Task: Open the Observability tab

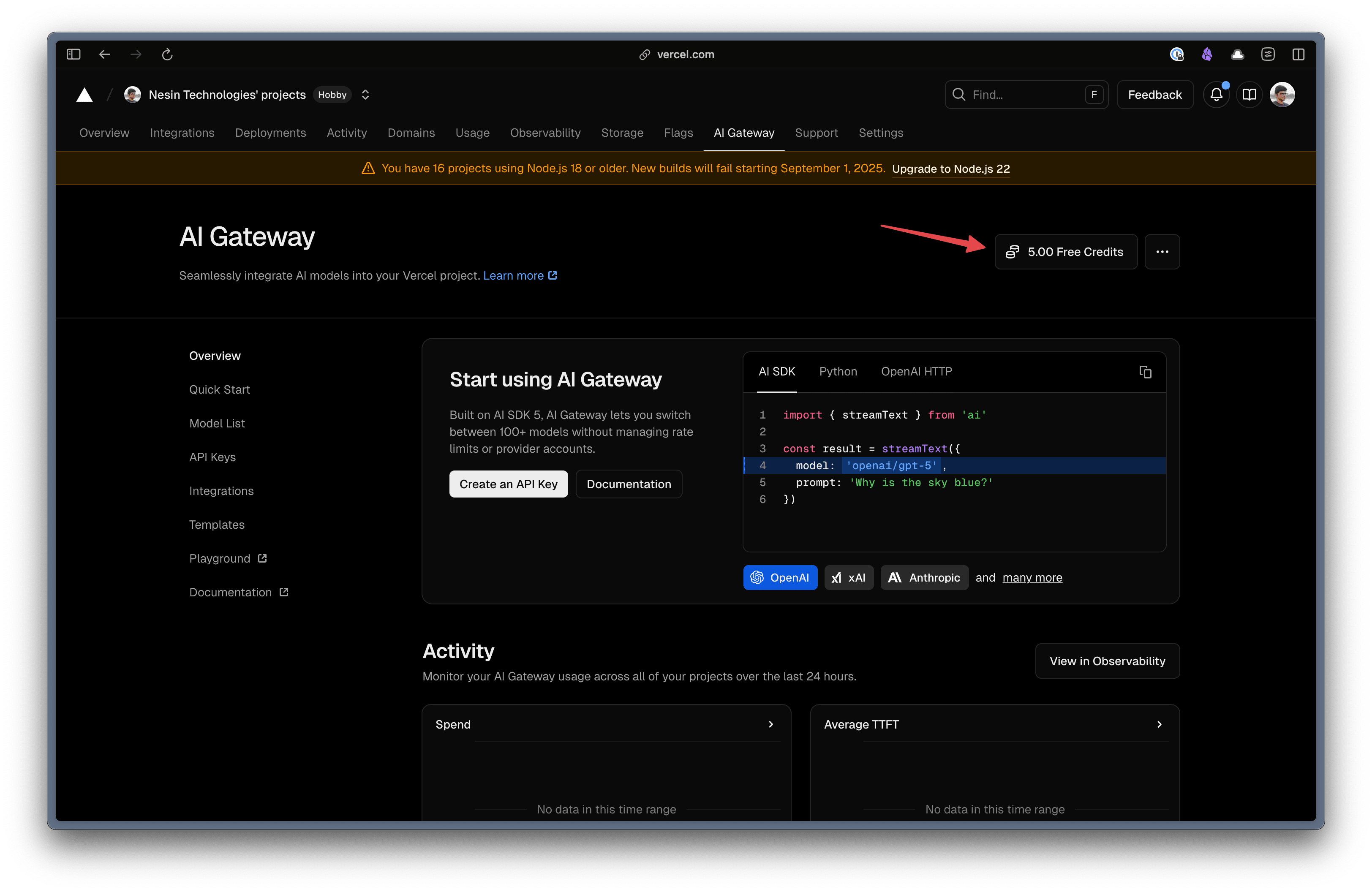Action: 545,133
